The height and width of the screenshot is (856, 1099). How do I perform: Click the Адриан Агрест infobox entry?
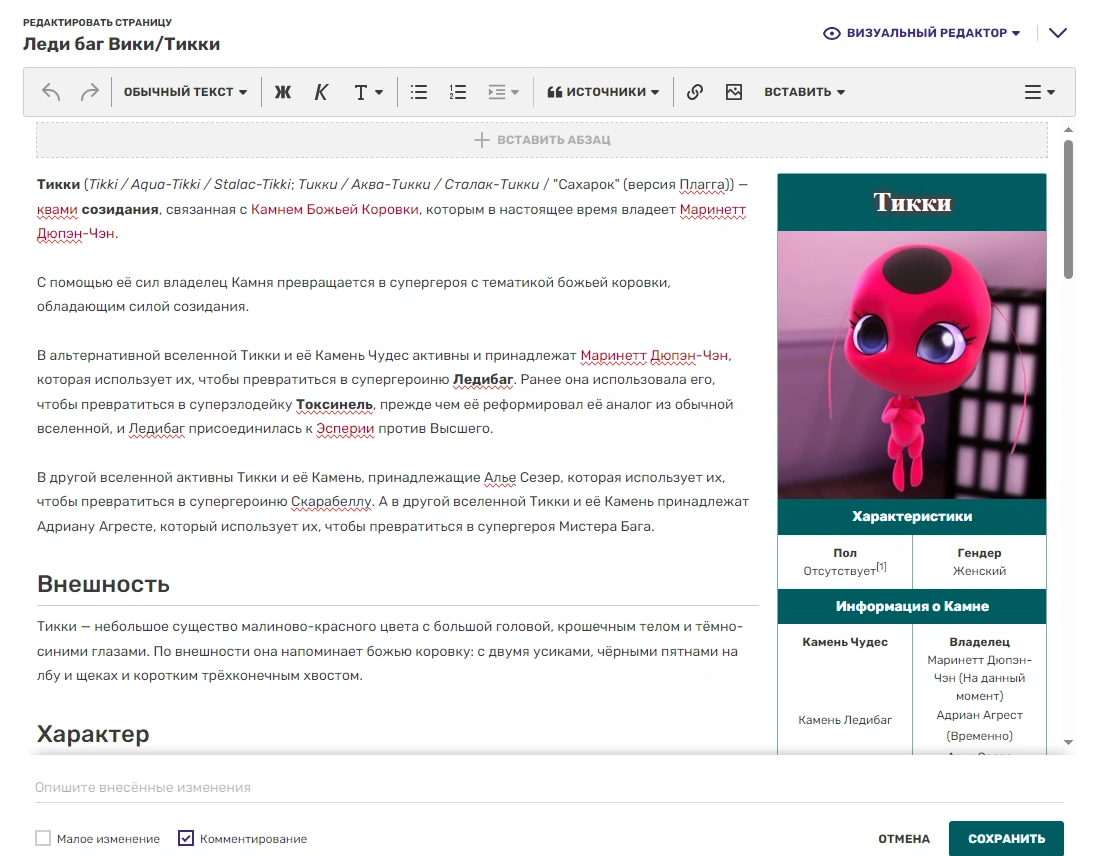pos(979,715)
